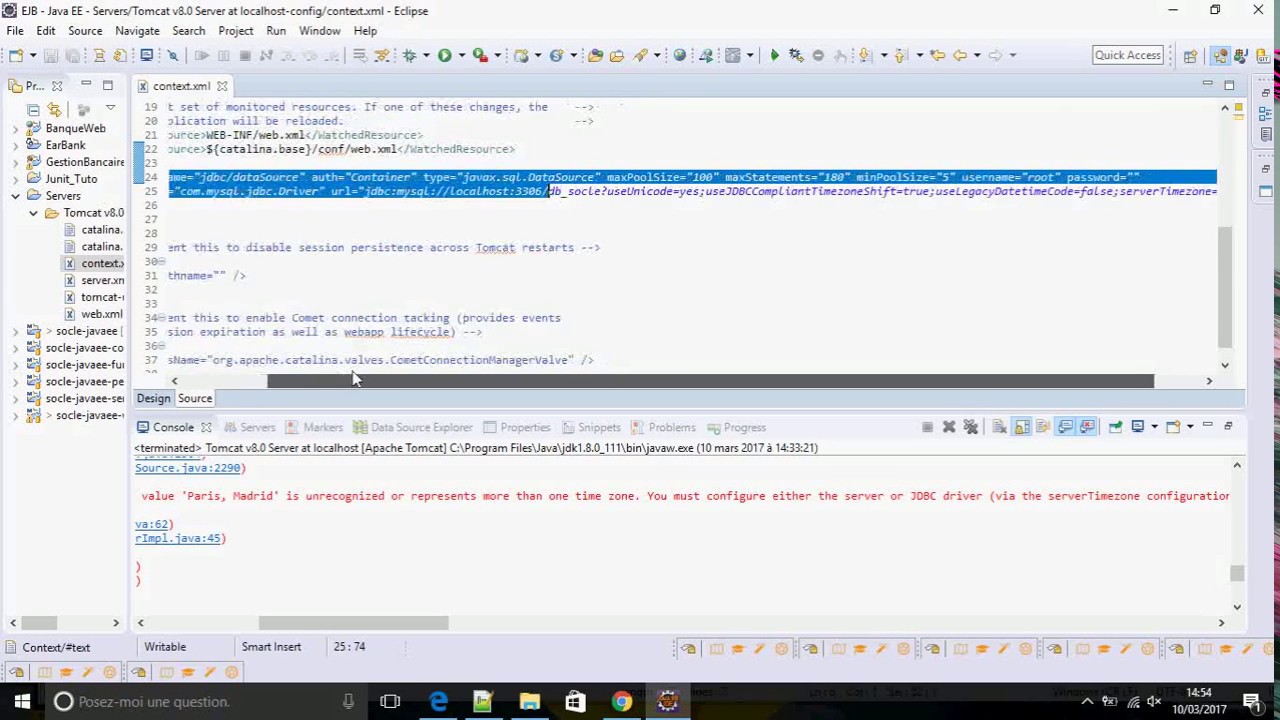The height and width of the screenshot is (720, 1280).
Task: Switch to the Java EE perspective icon
Action: 1220,56
